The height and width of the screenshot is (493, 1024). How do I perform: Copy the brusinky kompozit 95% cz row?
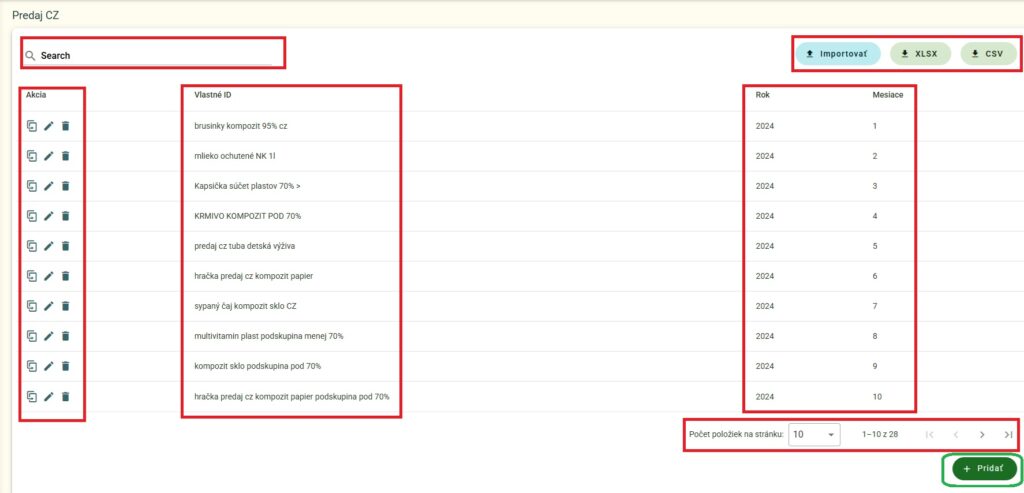32,126
